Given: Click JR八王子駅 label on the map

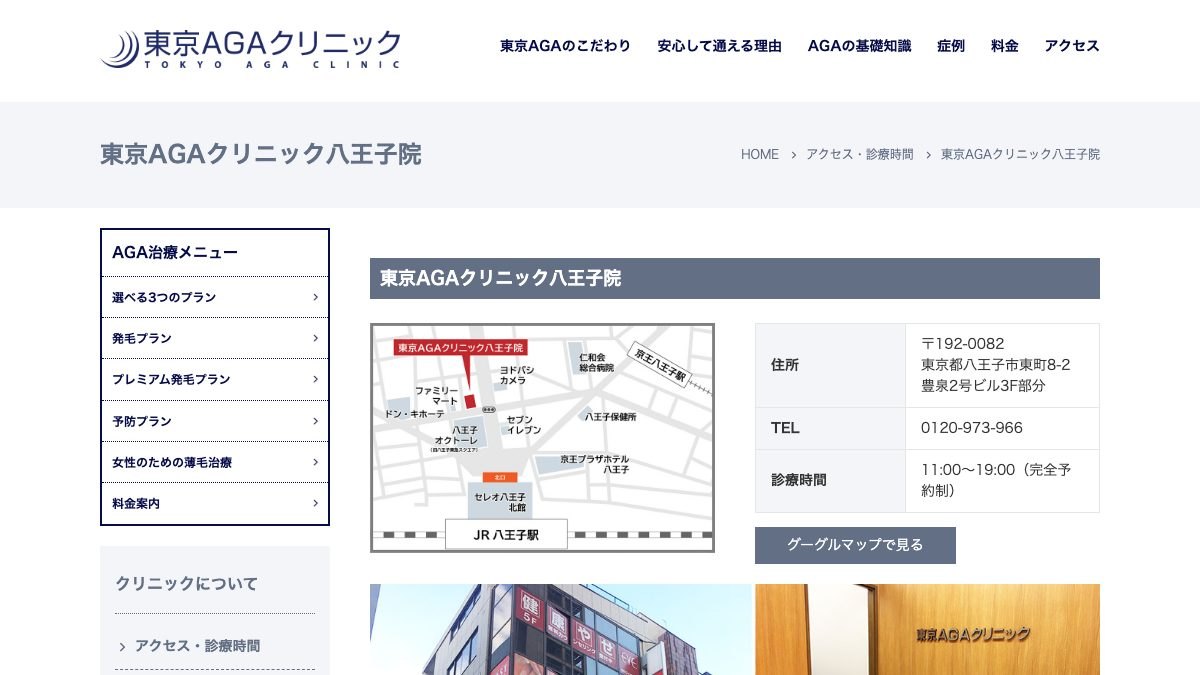Looking at the screenshot, I should [x=506, y=535].
